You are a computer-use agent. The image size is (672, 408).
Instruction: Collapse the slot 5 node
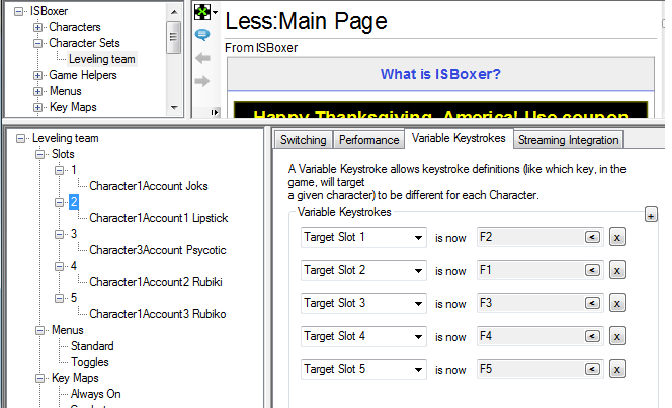(x=60, y=298)
